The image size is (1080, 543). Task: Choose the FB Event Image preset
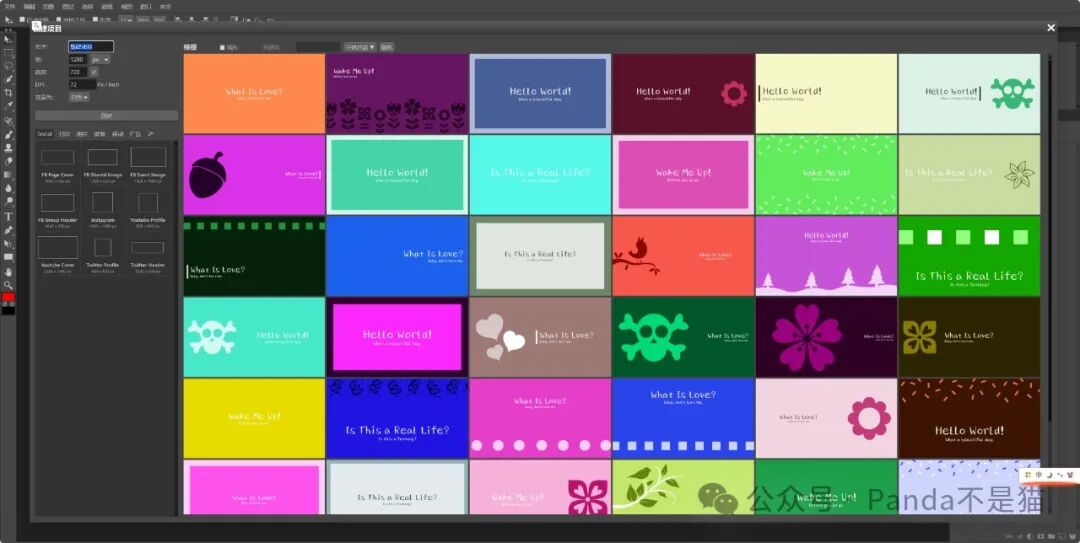pyautogui.click(x=148, y=164)
